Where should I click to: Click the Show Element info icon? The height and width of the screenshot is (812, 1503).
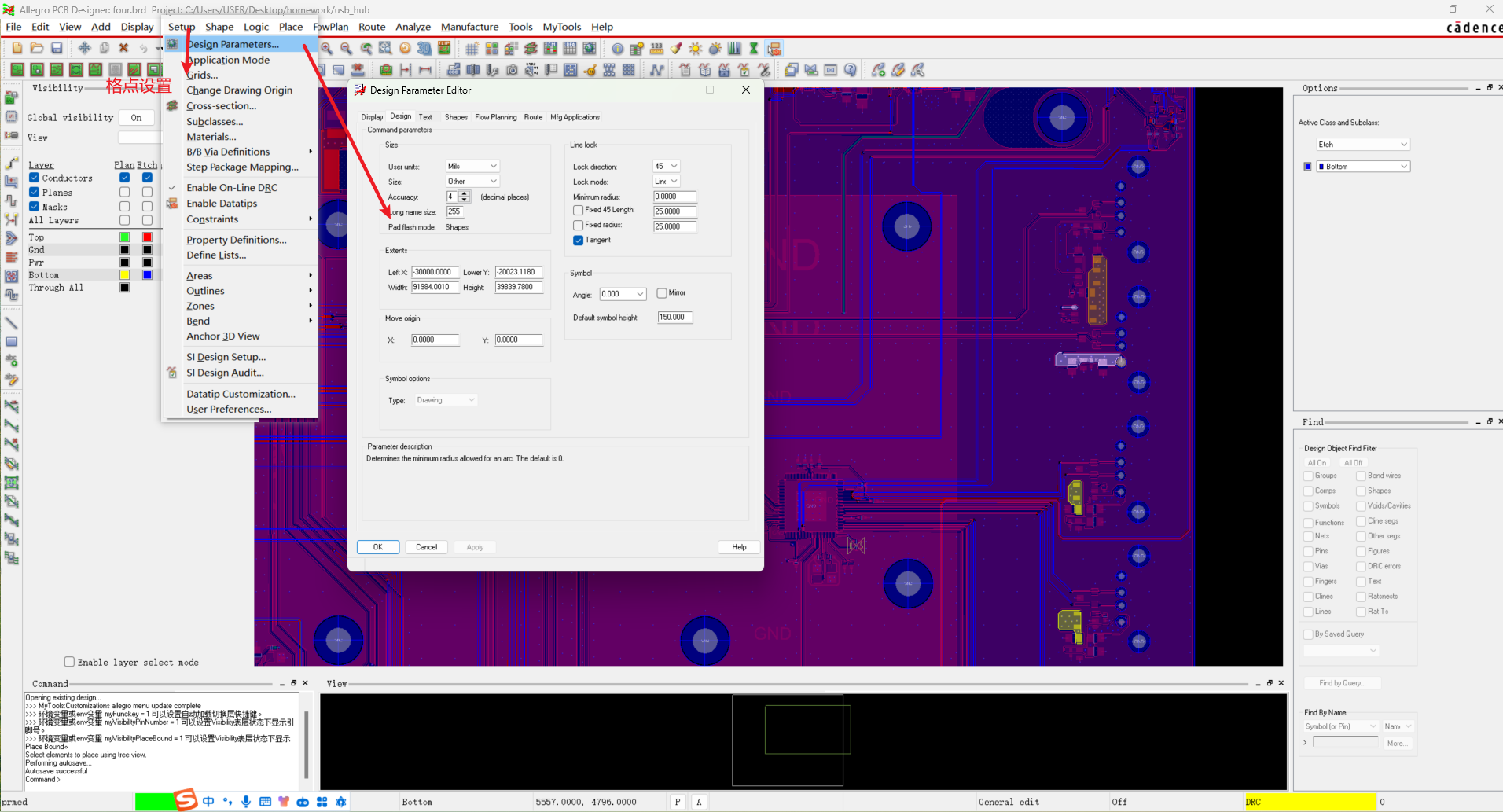[x=618, y=48]
